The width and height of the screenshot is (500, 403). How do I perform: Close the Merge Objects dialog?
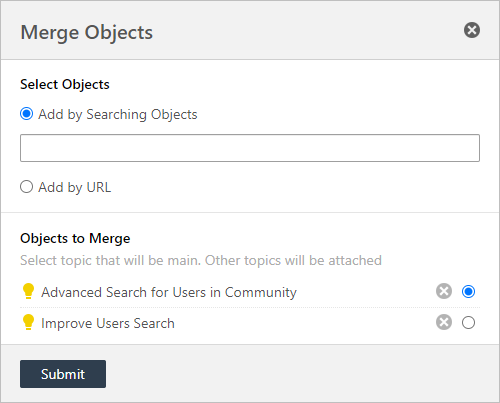coord(472,30)
